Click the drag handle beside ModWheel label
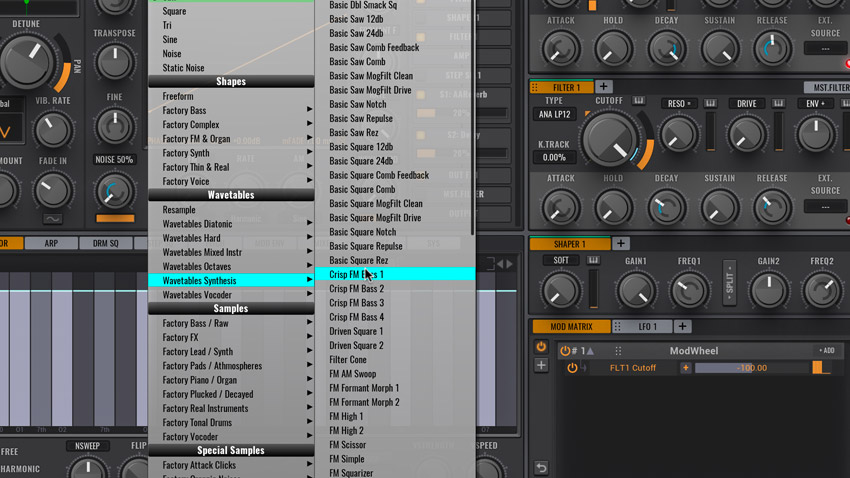Screen dimensions: 850x478 (619, 351)
